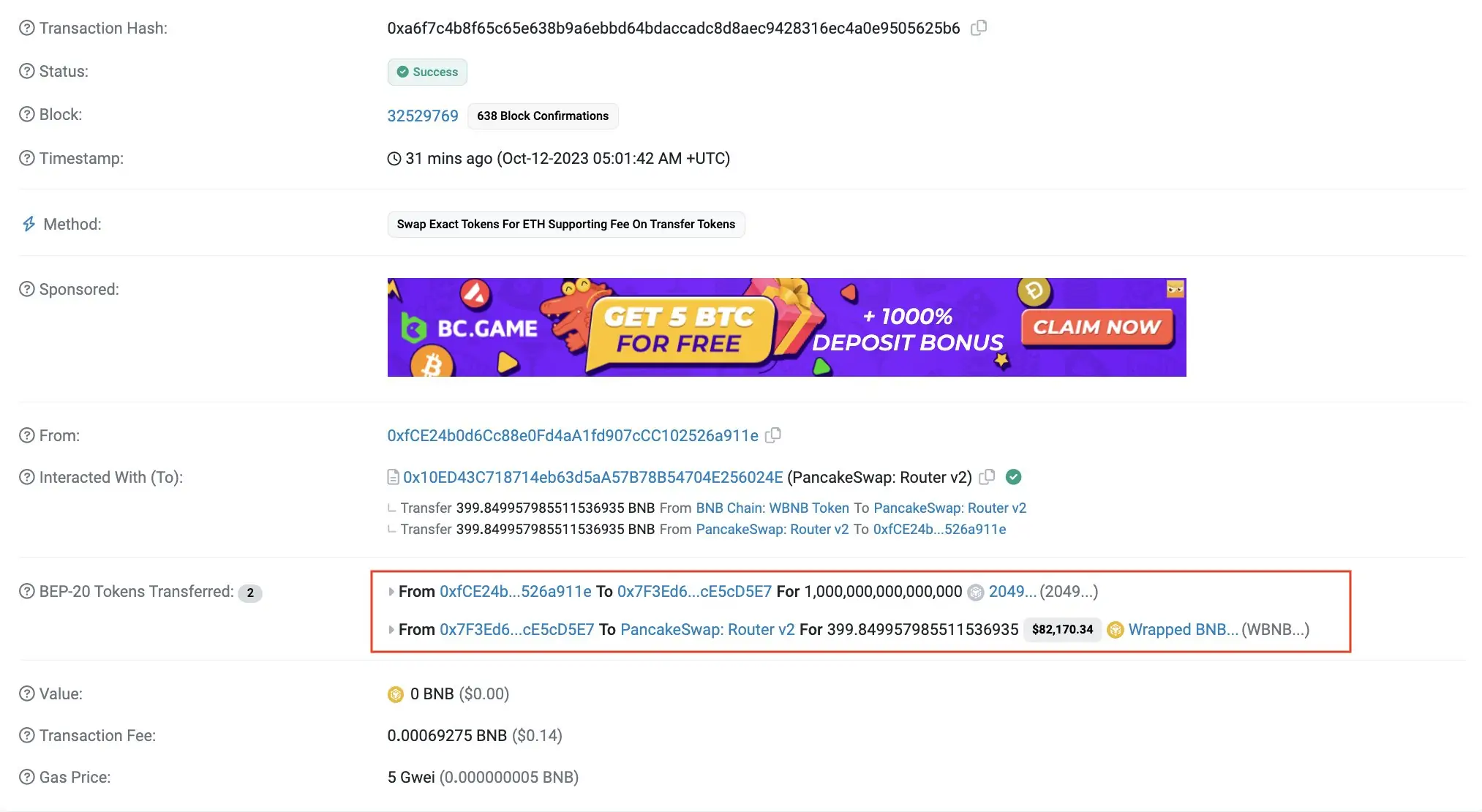Toggle the 638 Block Confirmations badge
1482x812 pixels.
coord(543,115)
